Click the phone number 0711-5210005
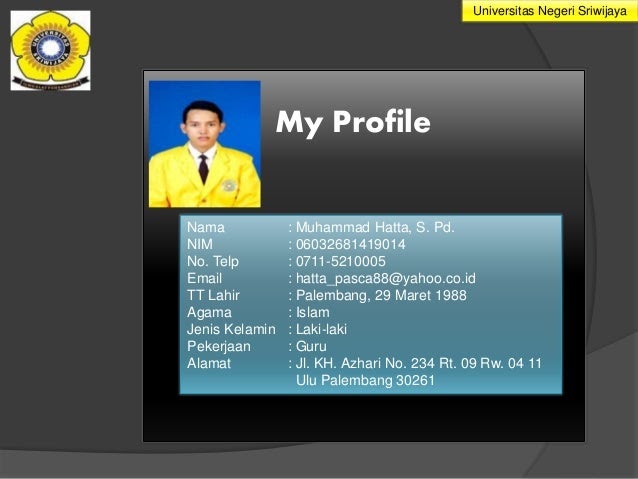Viewport: 638px width, 479px height. pyautogui.click(x=341, y=261)
